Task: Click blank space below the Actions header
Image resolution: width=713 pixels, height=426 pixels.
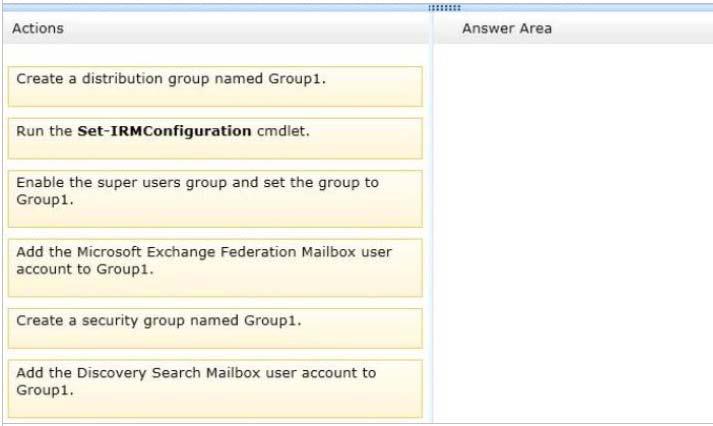Action: tap(215, 55)
